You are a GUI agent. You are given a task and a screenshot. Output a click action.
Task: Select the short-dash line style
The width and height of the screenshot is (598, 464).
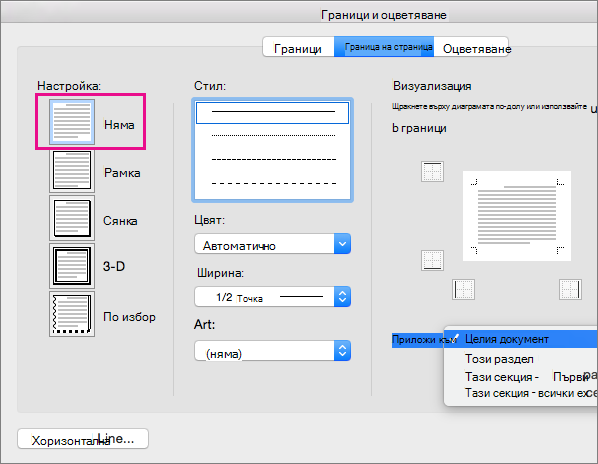[272, 159]
